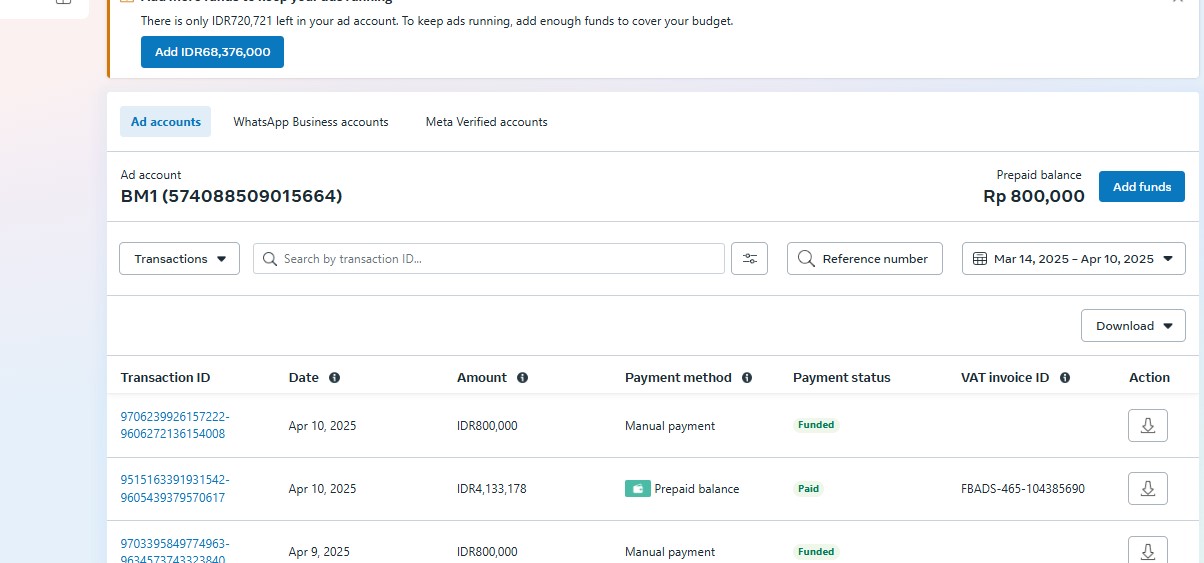
Task: Download the Apr 9 transaction receipt
Action: [1147, 551]
